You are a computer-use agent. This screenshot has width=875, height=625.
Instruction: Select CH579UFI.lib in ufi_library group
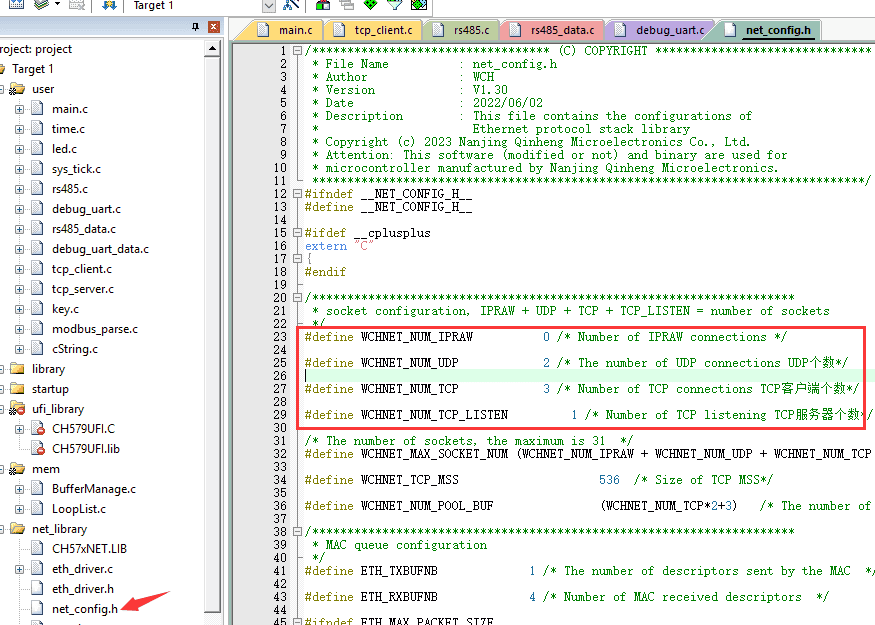click(x=85, y=449)
